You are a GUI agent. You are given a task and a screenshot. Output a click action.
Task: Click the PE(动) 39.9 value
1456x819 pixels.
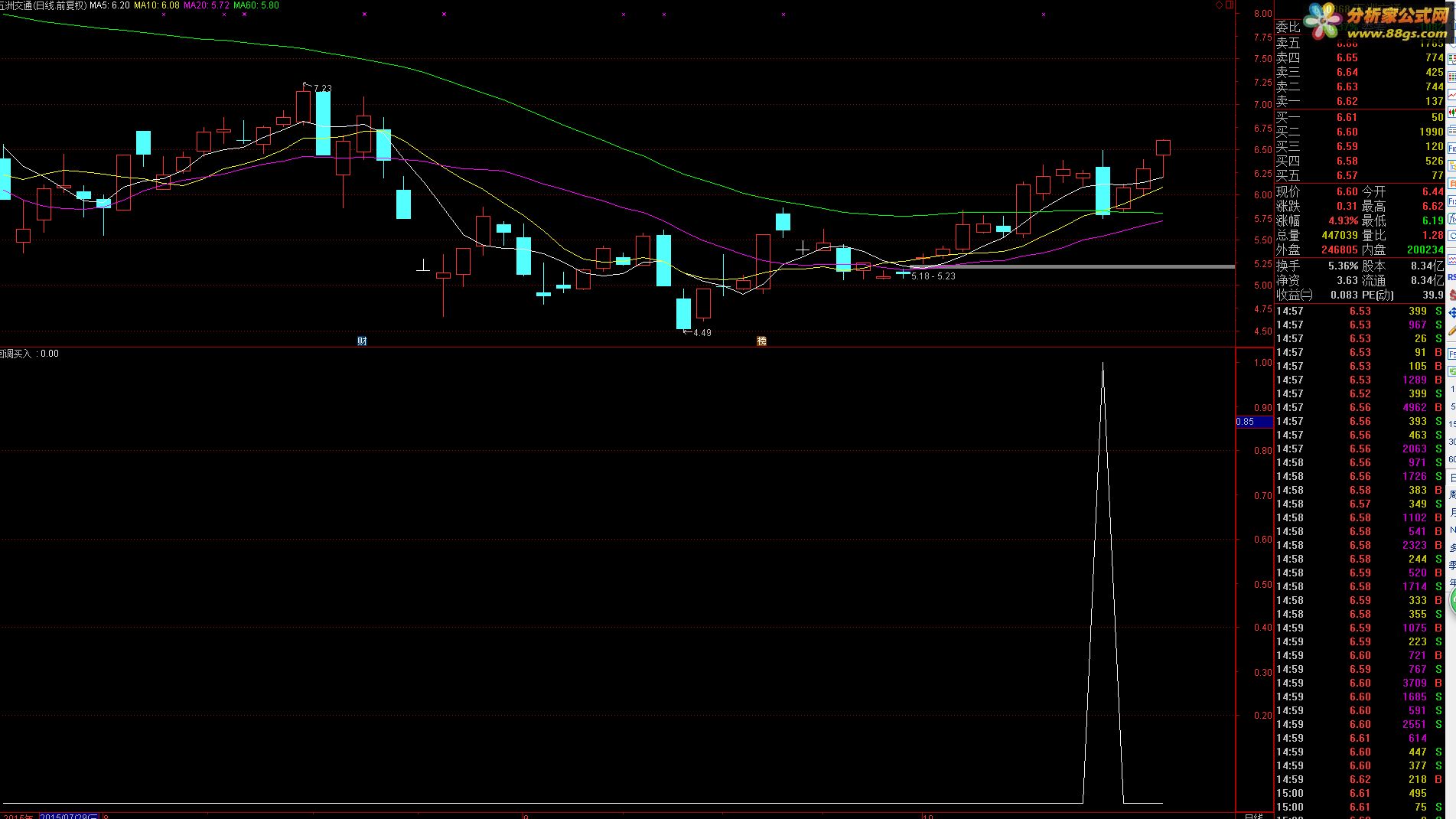click(1433, 295)
